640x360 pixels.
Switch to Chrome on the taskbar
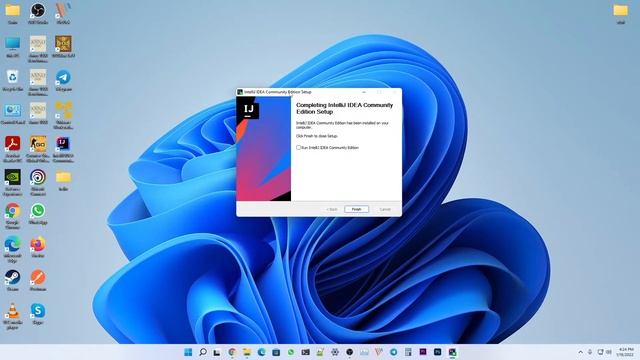pos(232,352)
